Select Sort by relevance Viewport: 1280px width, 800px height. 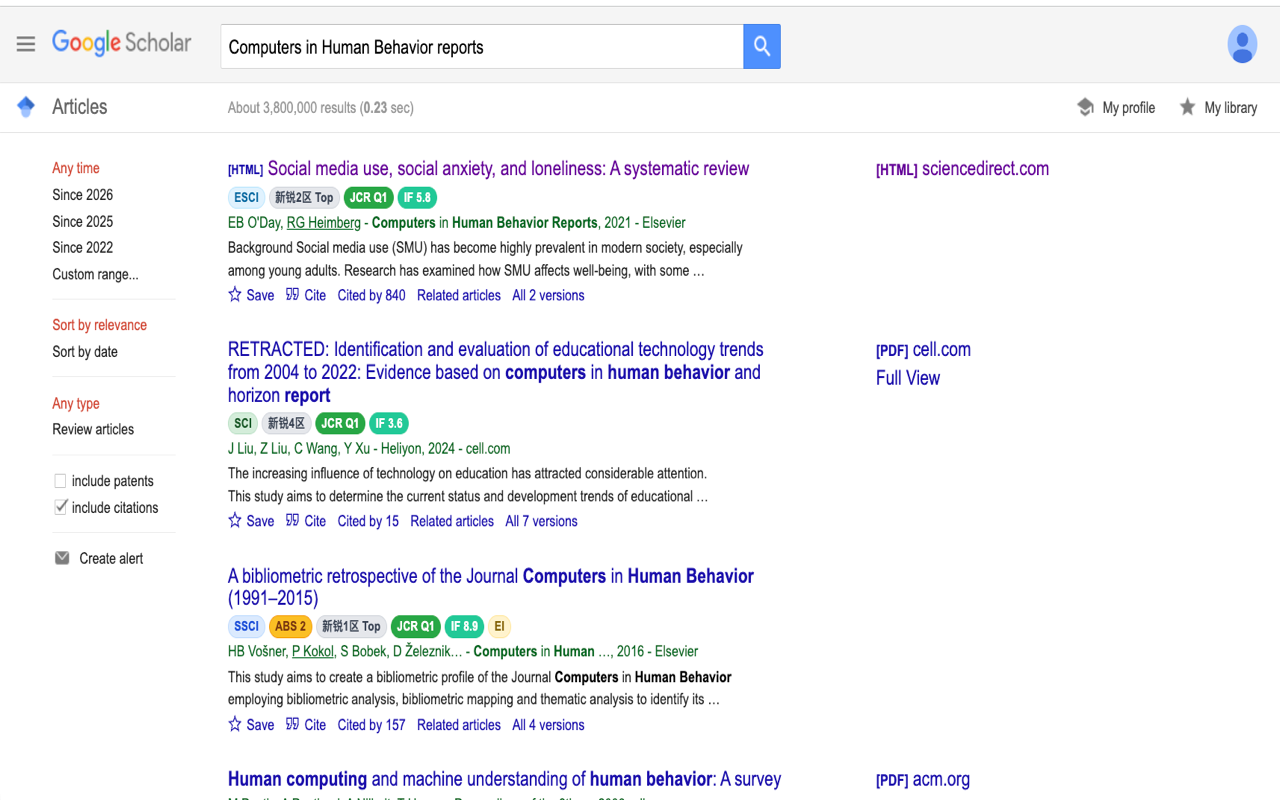tap(99, 325)
